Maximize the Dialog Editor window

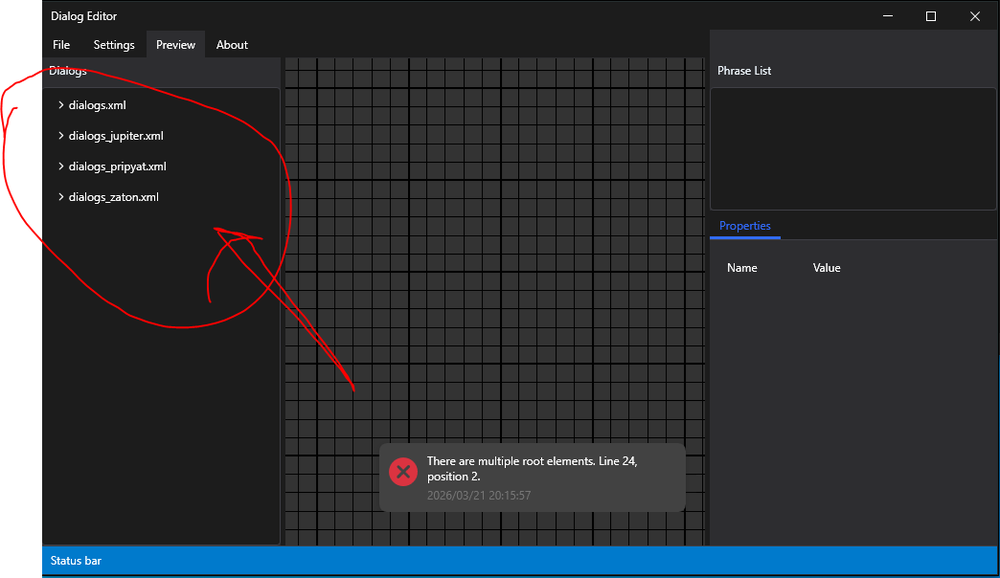click(931, 16)
